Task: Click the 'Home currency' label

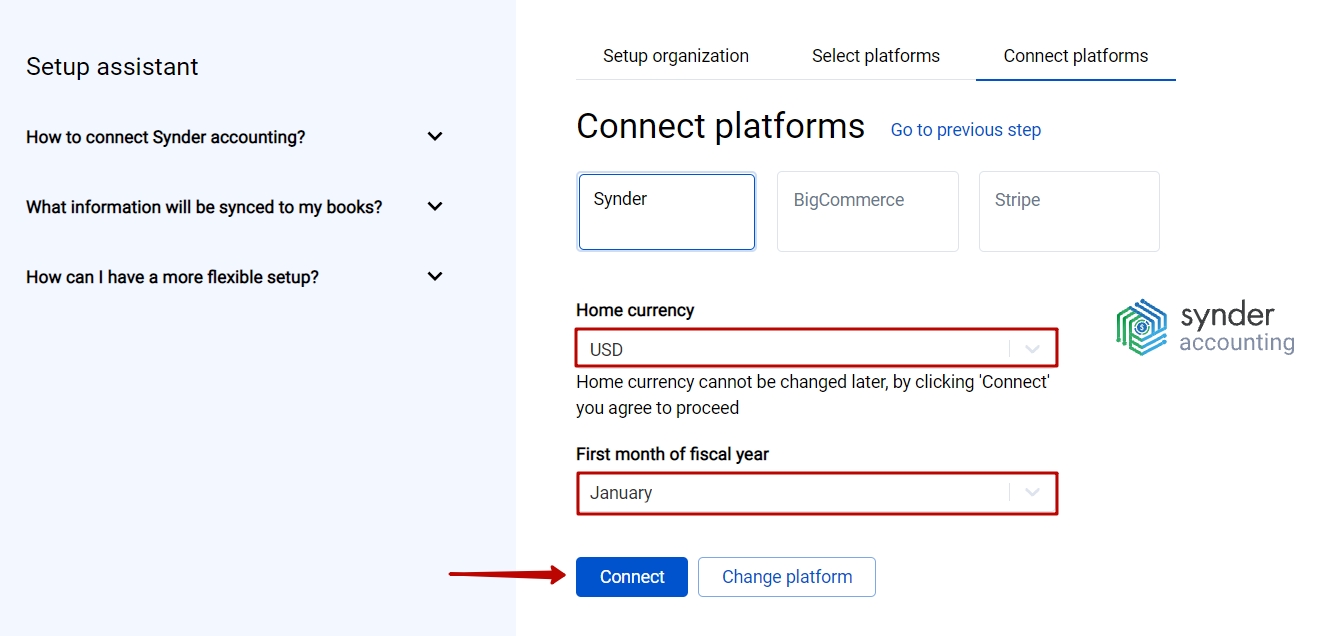Action: click(x=635, y=311)
